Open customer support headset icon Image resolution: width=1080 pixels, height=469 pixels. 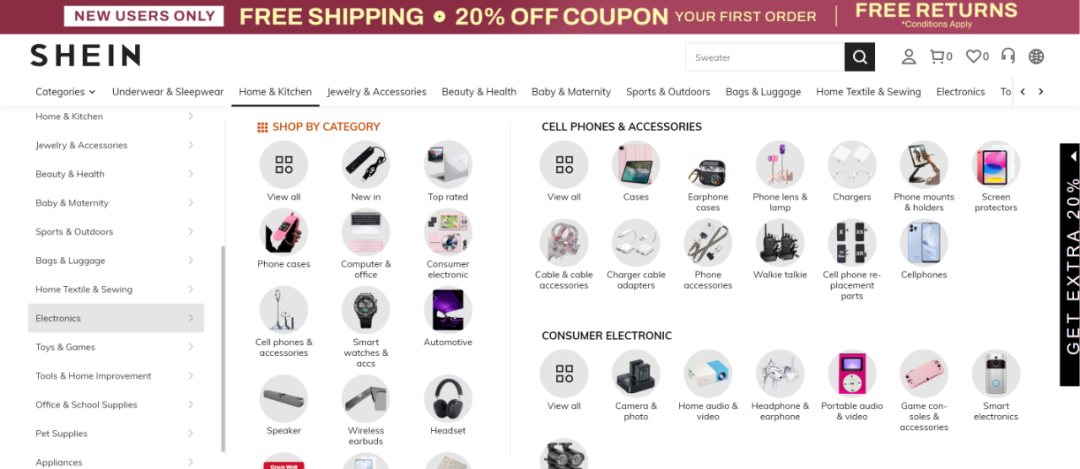point(1008,57)
